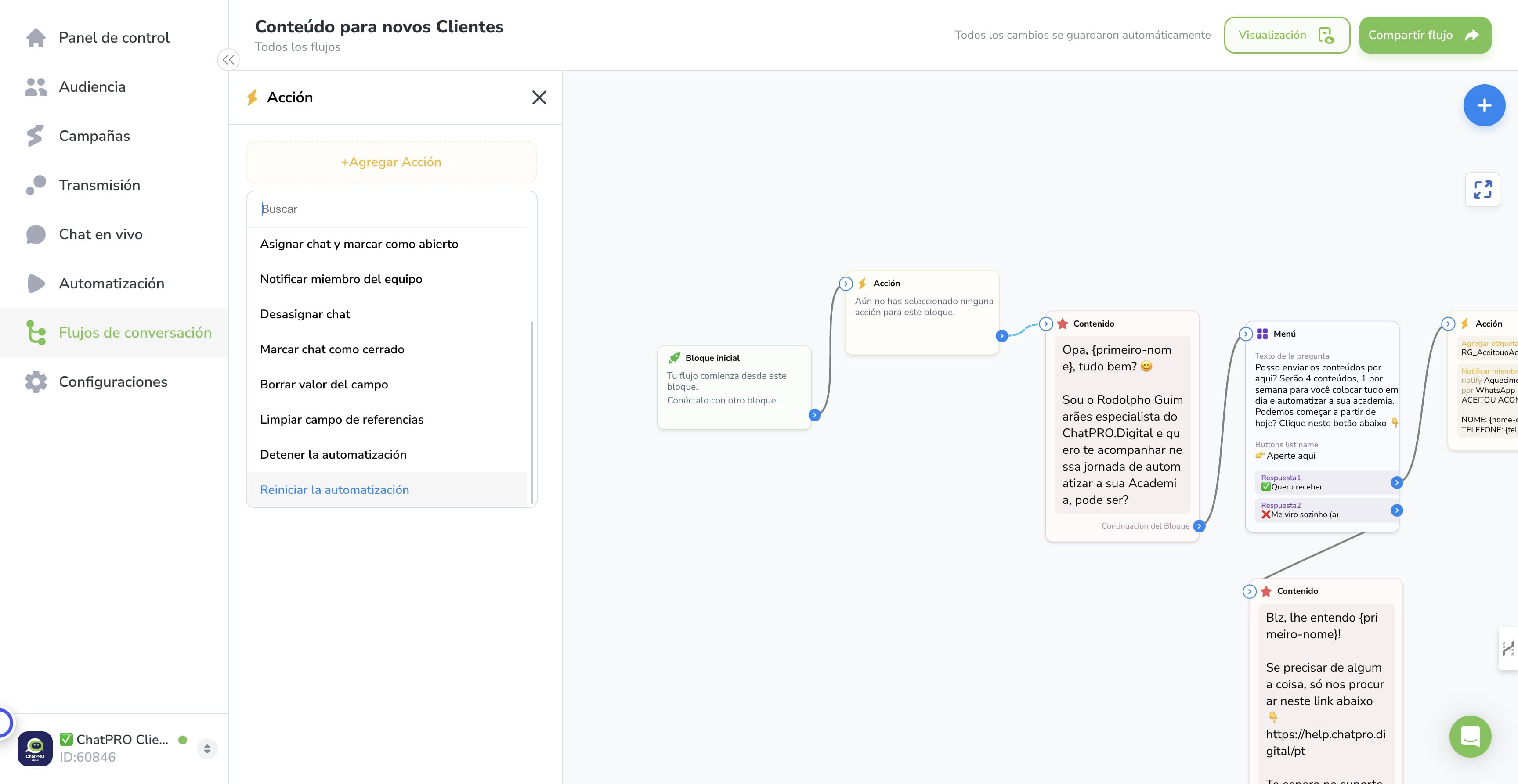Image resolution: width=1518 pixels, height=784 pixels.
Task: Click Respuesta1 Quero receber output connector
Action: pyautogui.click(x=1397, y=482)
